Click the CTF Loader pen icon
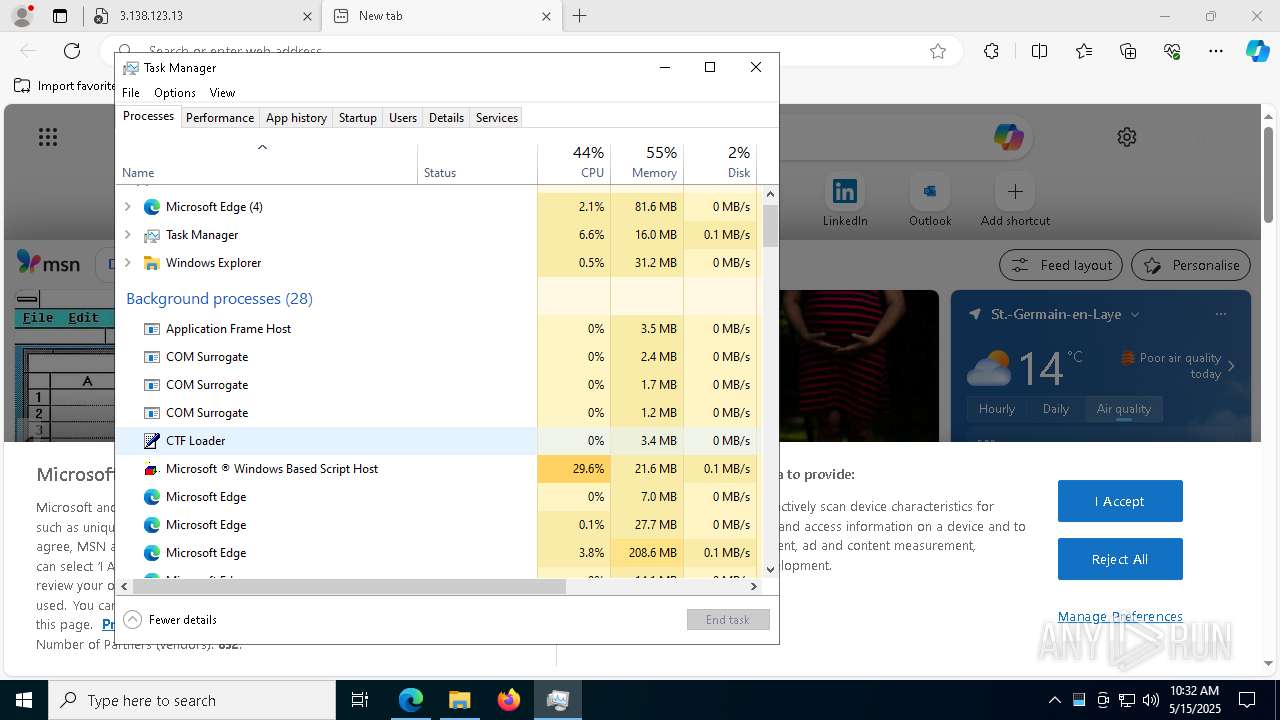 point(152,441)
